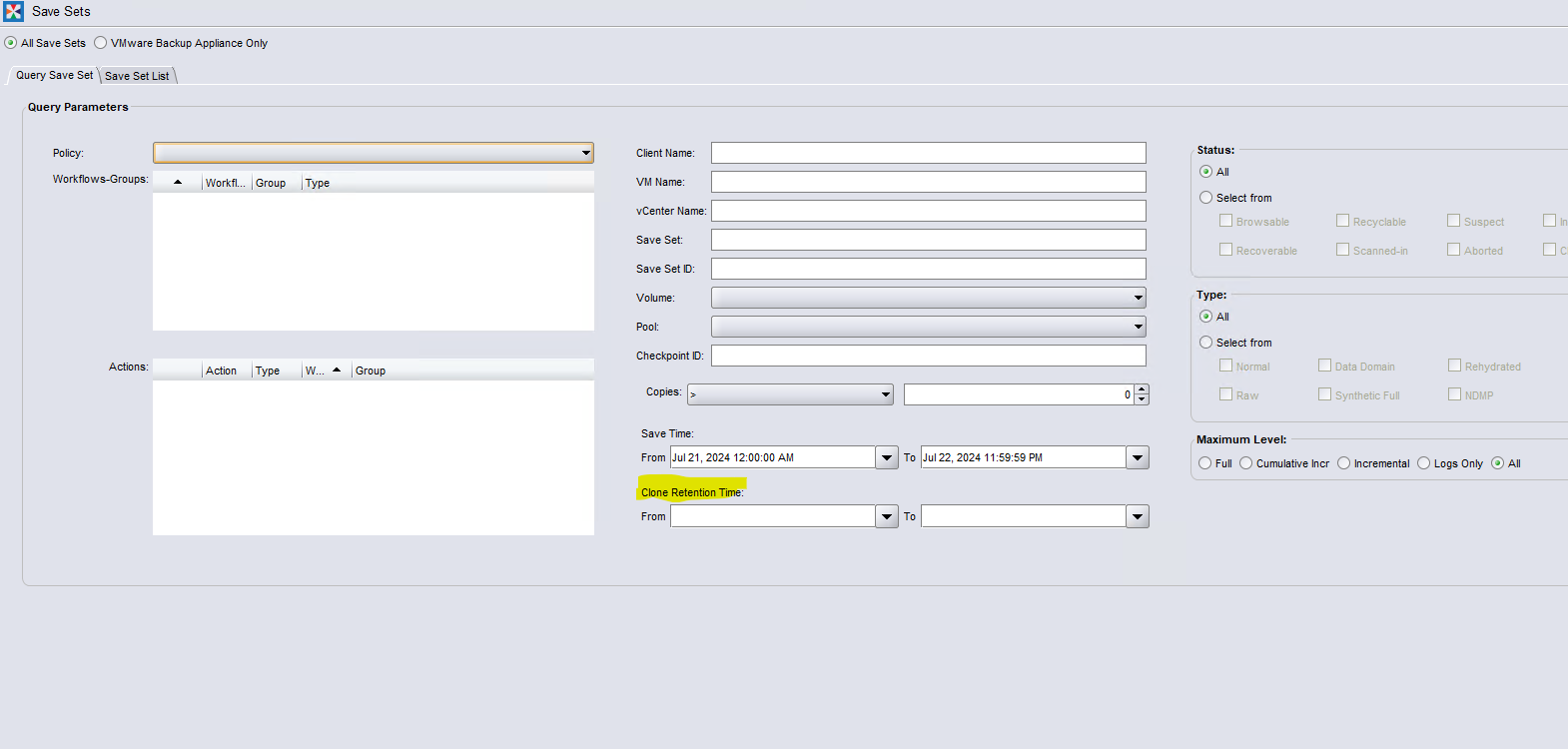Click the Save Sets application icon
This screenshot has height=749, width=1568.
[x=14, y=12]
